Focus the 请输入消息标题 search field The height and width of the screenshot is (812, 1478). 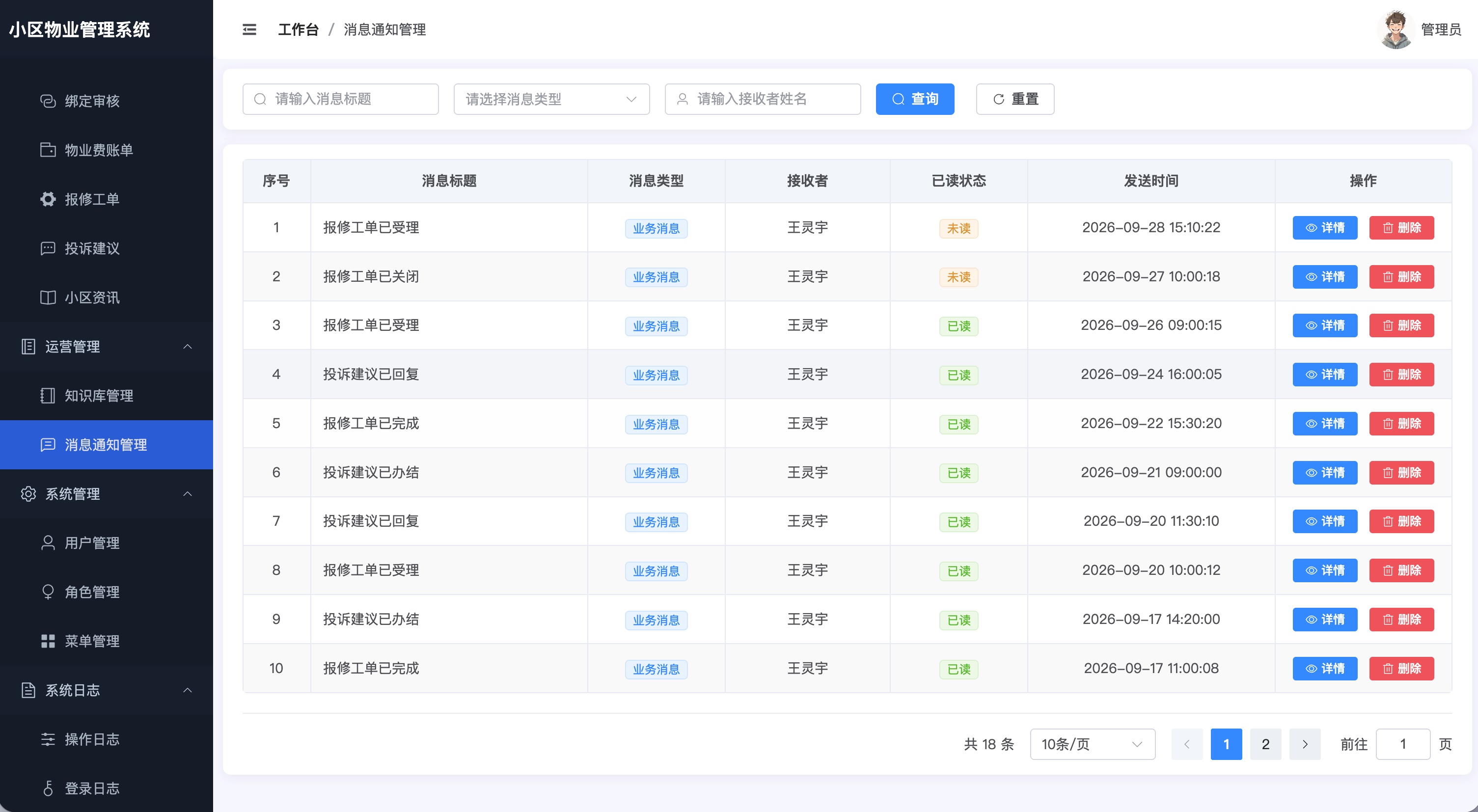pos(340,99)
